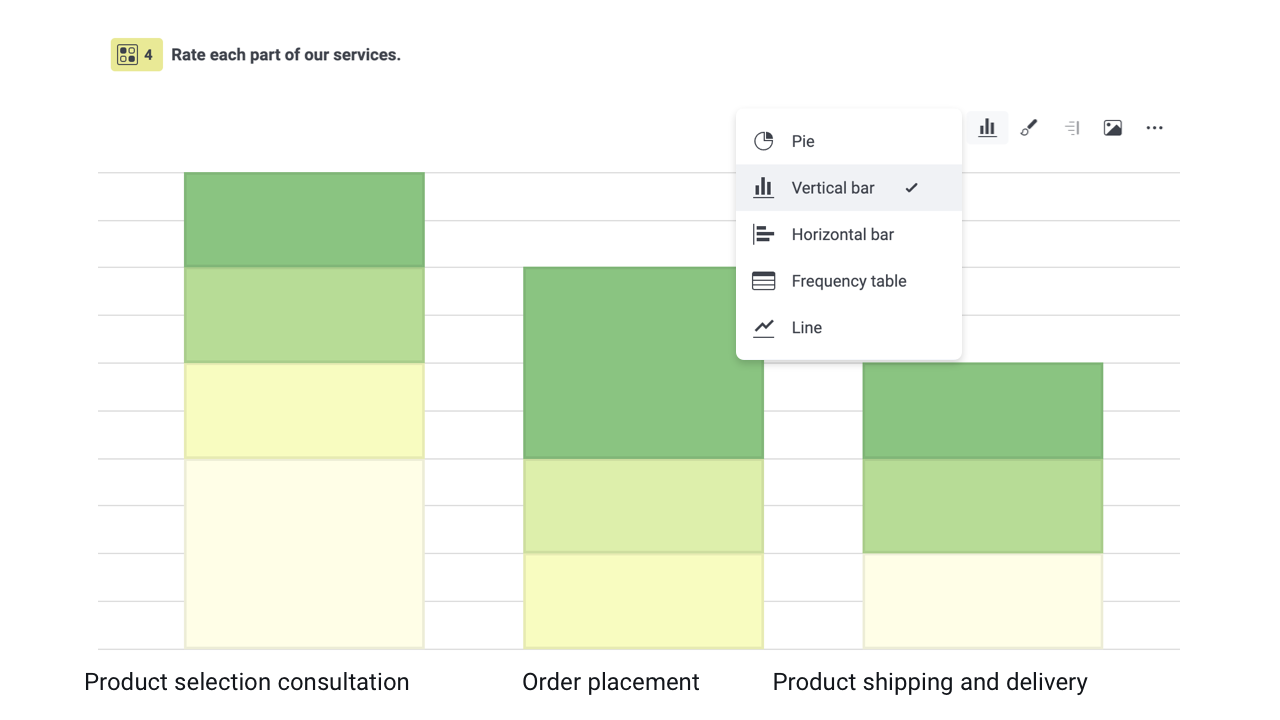Click the Line chart icon in the menu

click(x=764, y=327)
